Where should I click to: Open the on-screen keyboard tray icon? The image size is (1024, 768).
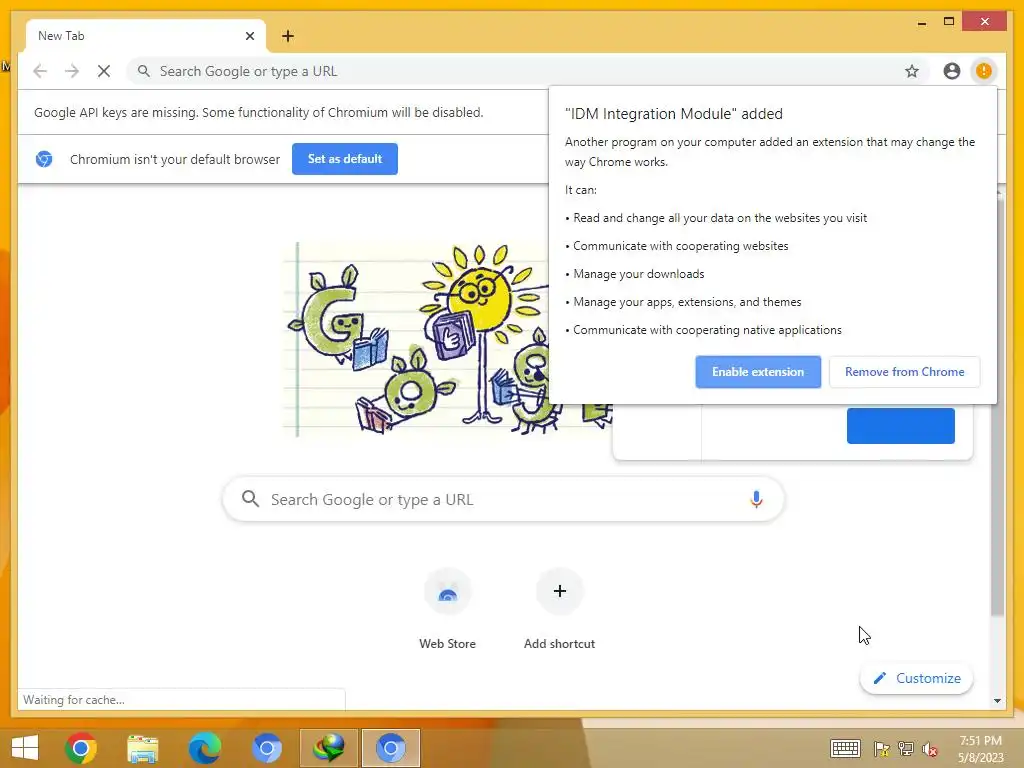pos(845,748)
